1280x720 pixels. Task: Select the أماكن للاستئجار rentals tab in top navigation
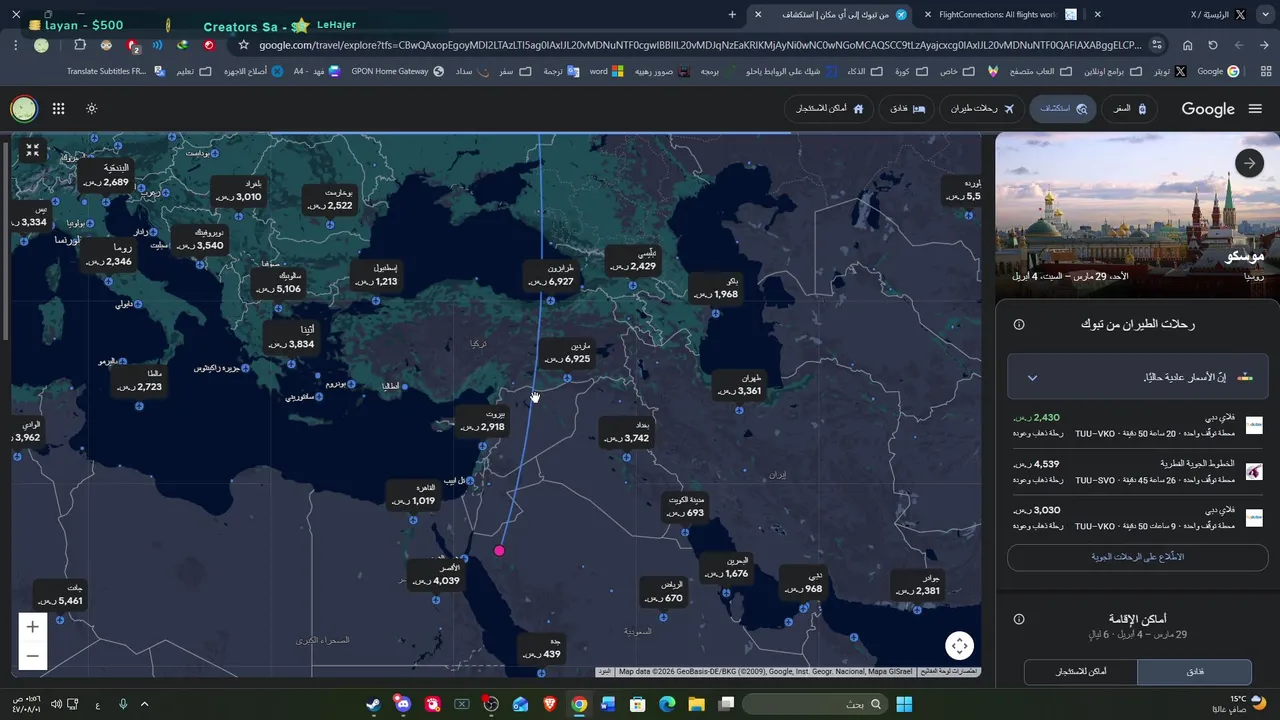pos(830,109)
